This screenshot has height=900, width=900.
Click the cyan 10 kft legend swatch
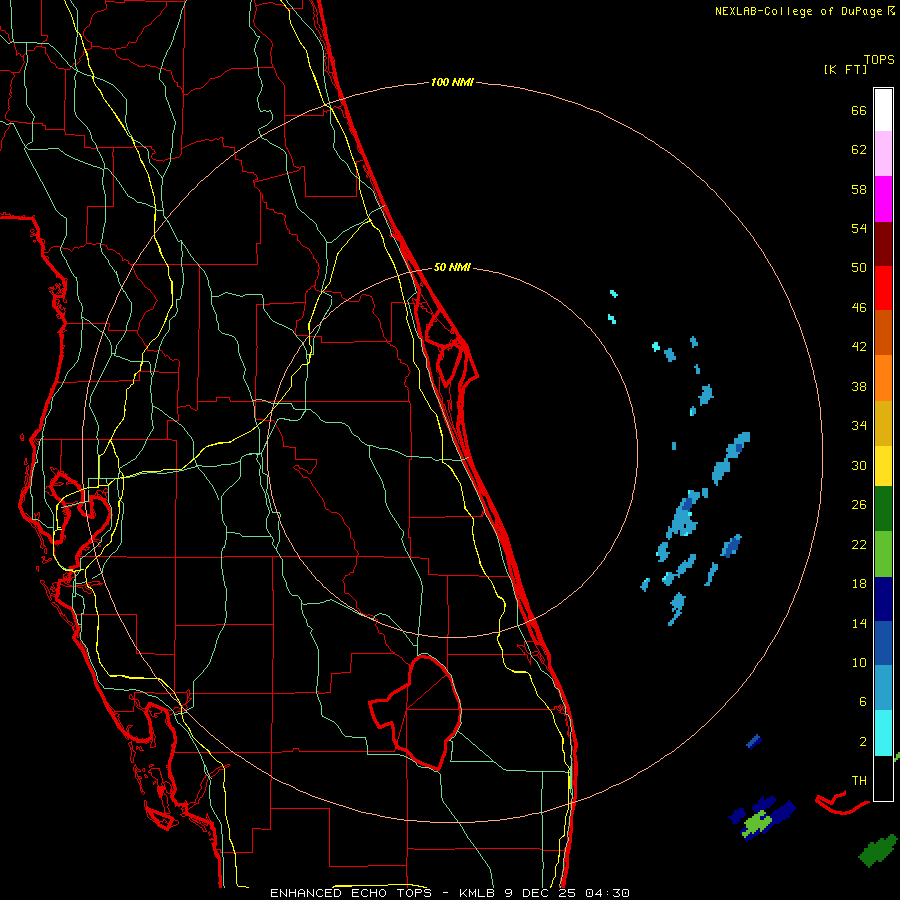883,732
